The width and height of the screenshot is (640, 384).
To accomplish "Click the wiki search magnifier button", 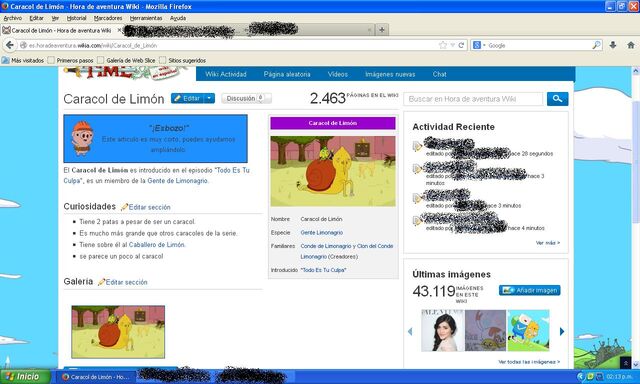I will [557, 99].
